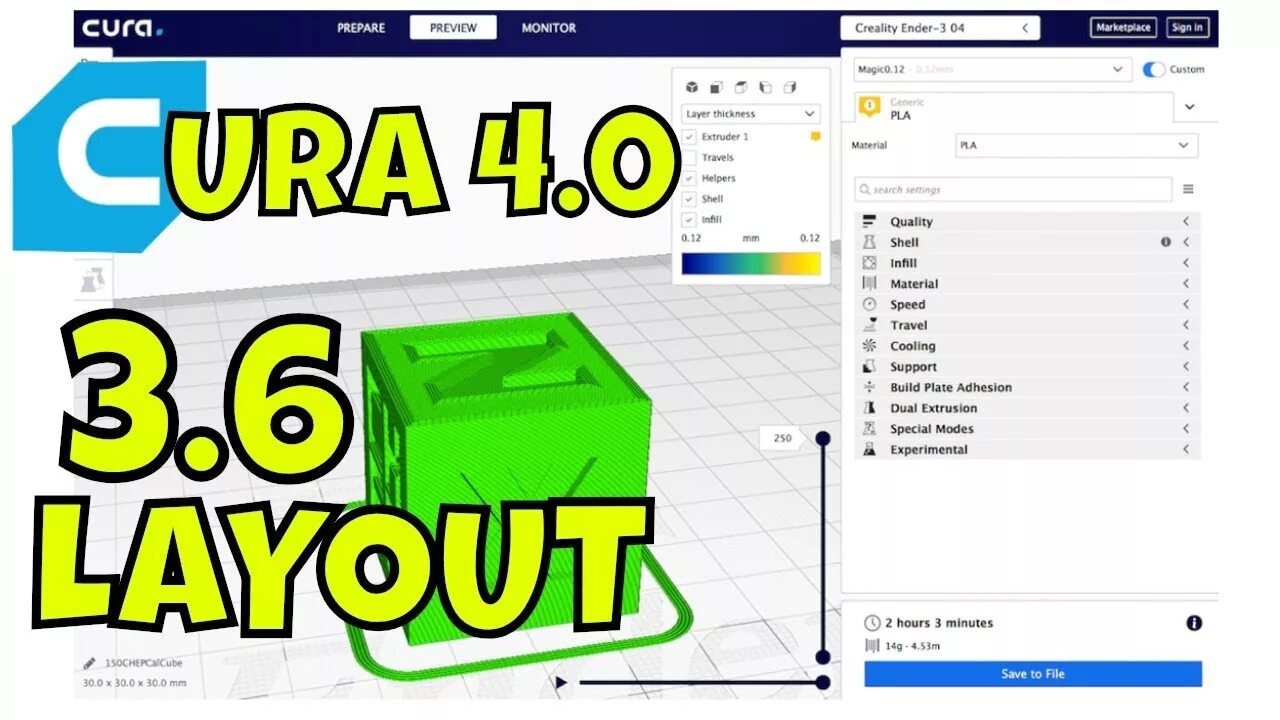1280x720 pixels.
Task: Uncheck the Shell checkbox in layer view
Action: click(x=690, y=199)
